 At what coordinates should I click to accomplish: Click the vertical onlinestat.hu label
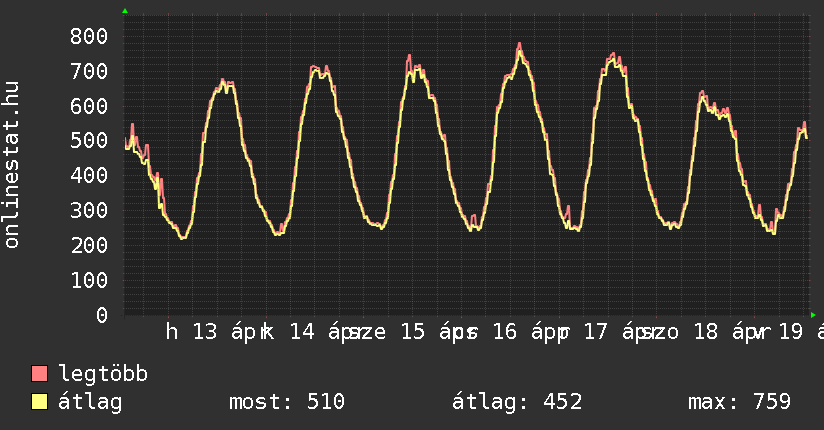pyautogui.click(x=13, y=165)
